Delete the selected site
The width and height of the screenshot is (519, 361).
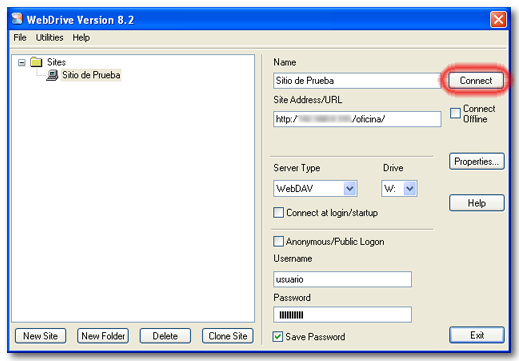(x=165, y=336)
